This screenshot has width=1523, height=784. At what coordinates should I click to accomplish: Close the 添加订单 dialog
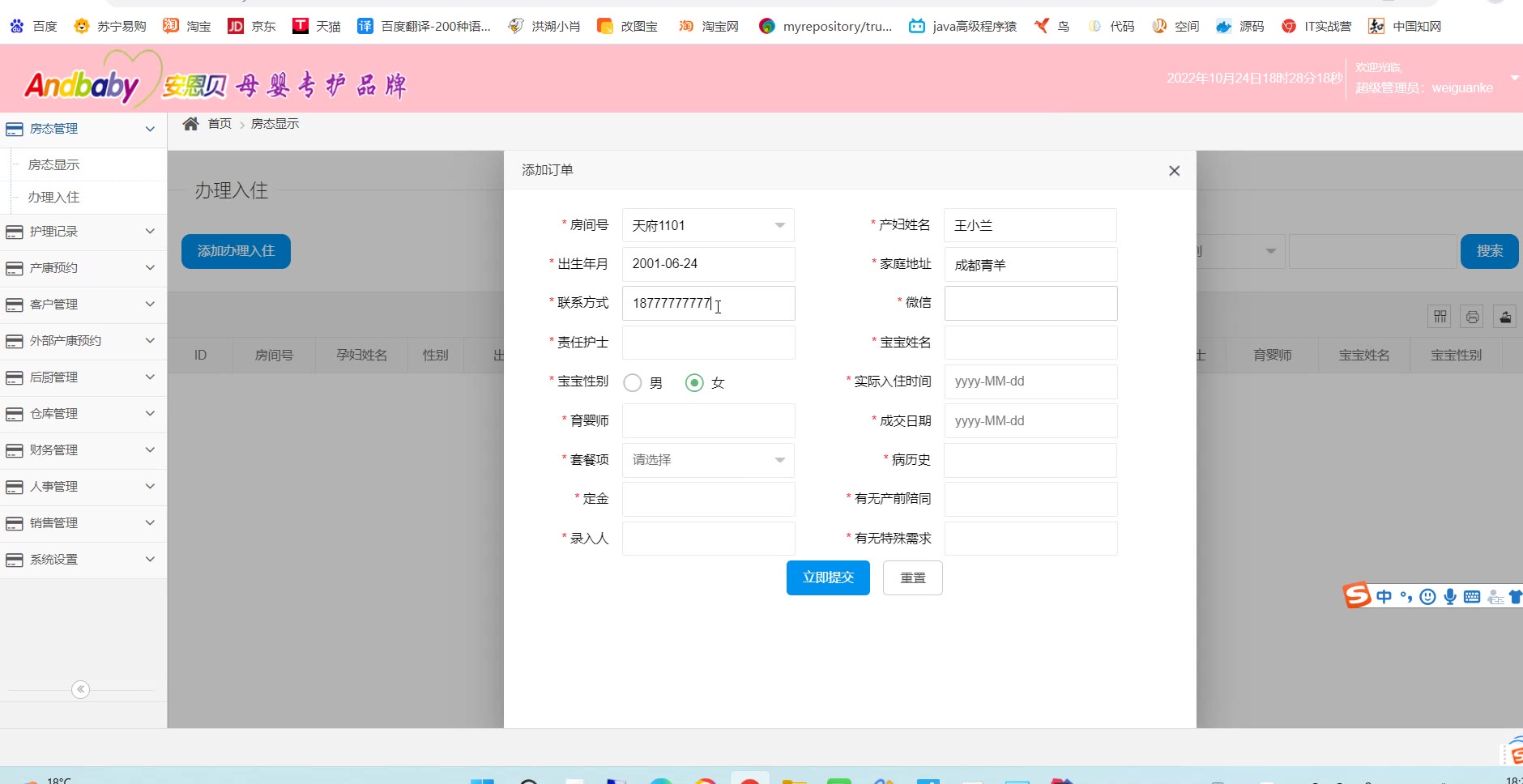coord(1174,171)
